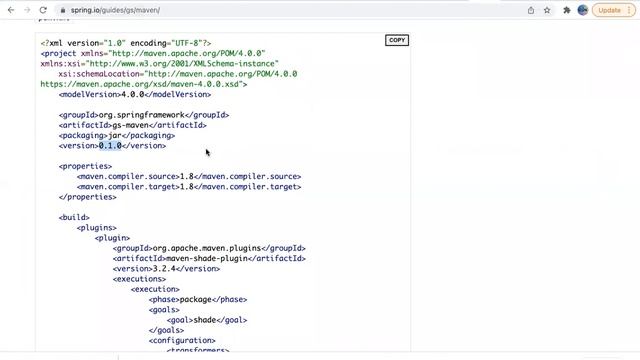Click the opening executions tag
The height and width of the screenshot is (360, 640).
[139, 279]
